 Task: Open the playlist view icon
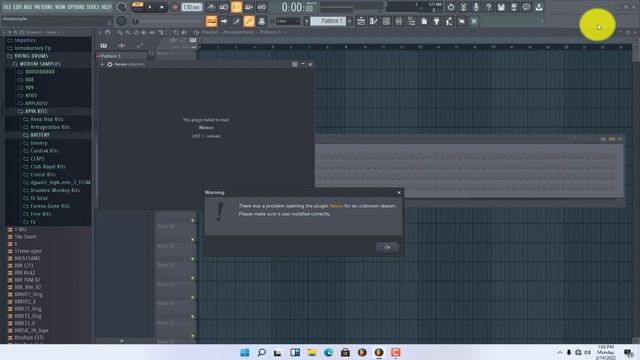point(361,21)
